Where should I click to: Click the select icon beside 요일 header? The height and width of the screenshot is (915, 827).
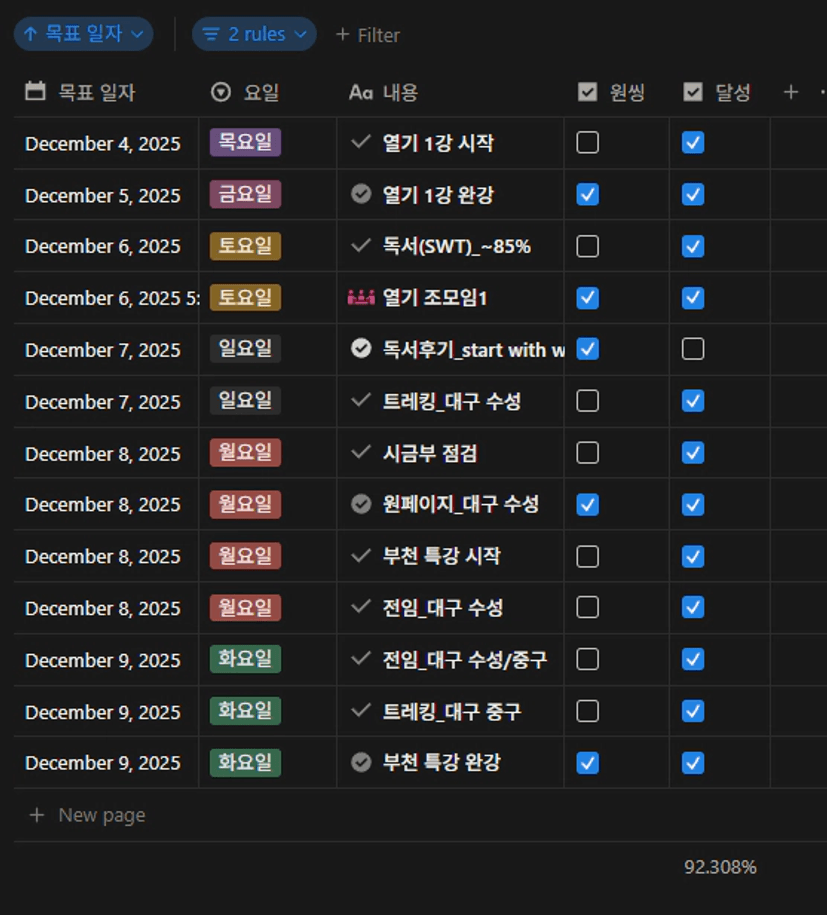tap(221, 92)
